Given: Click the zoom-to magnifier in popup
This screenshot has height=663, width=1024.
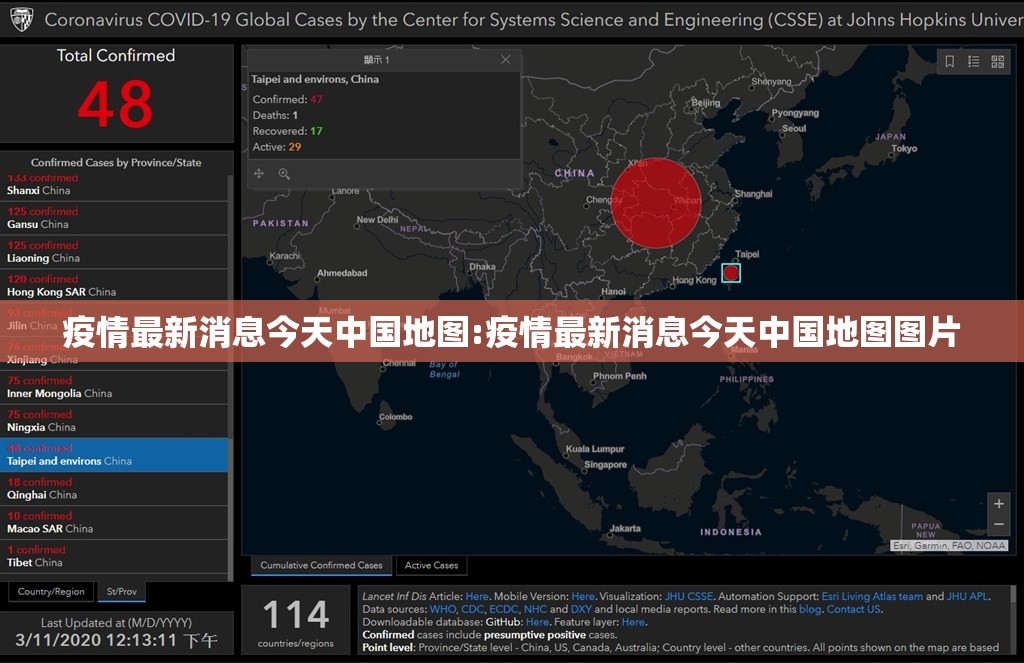Looking at the screenshot, I should coord(284,174).
